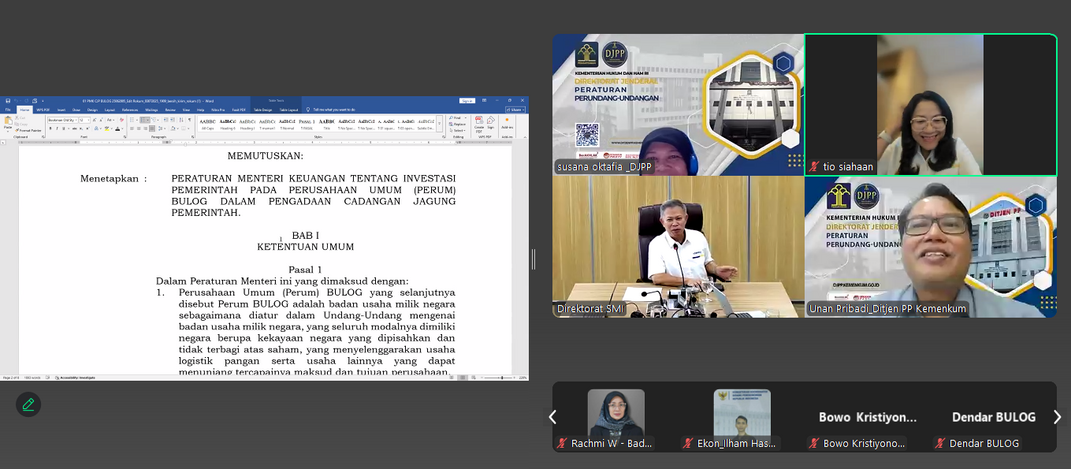
Task: Justify text in Word ribbon
Action: click(152, 128)
